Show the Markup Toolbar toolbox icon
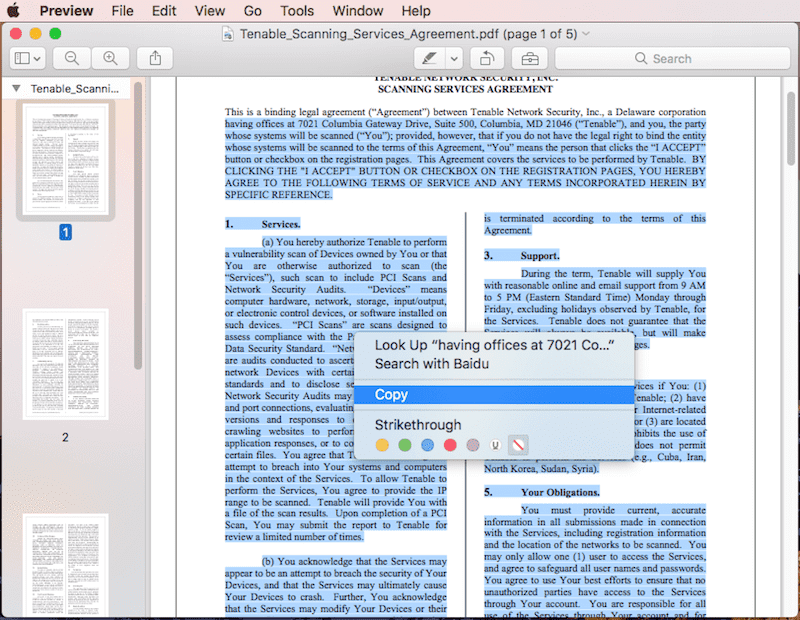 pyautogui.click(x=530, y=58)
